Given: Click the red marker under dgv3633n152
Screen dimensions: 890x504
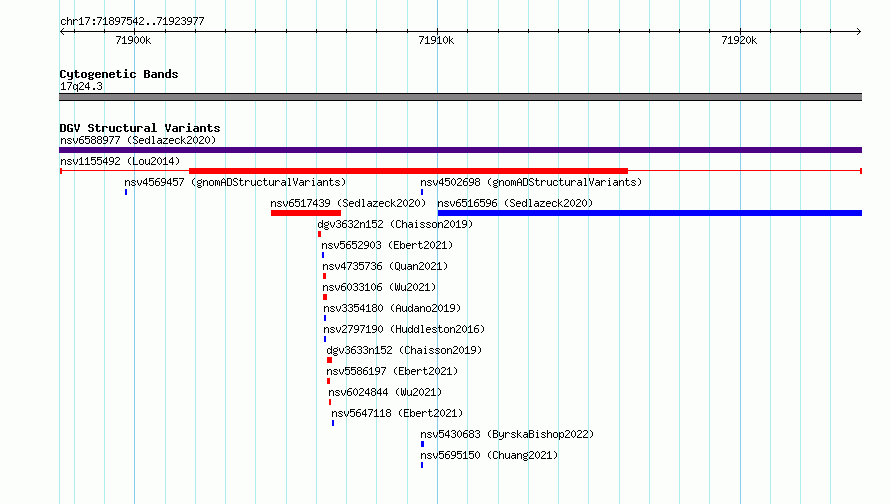Looking at the screenshot, I should click(x=329, y=360).
